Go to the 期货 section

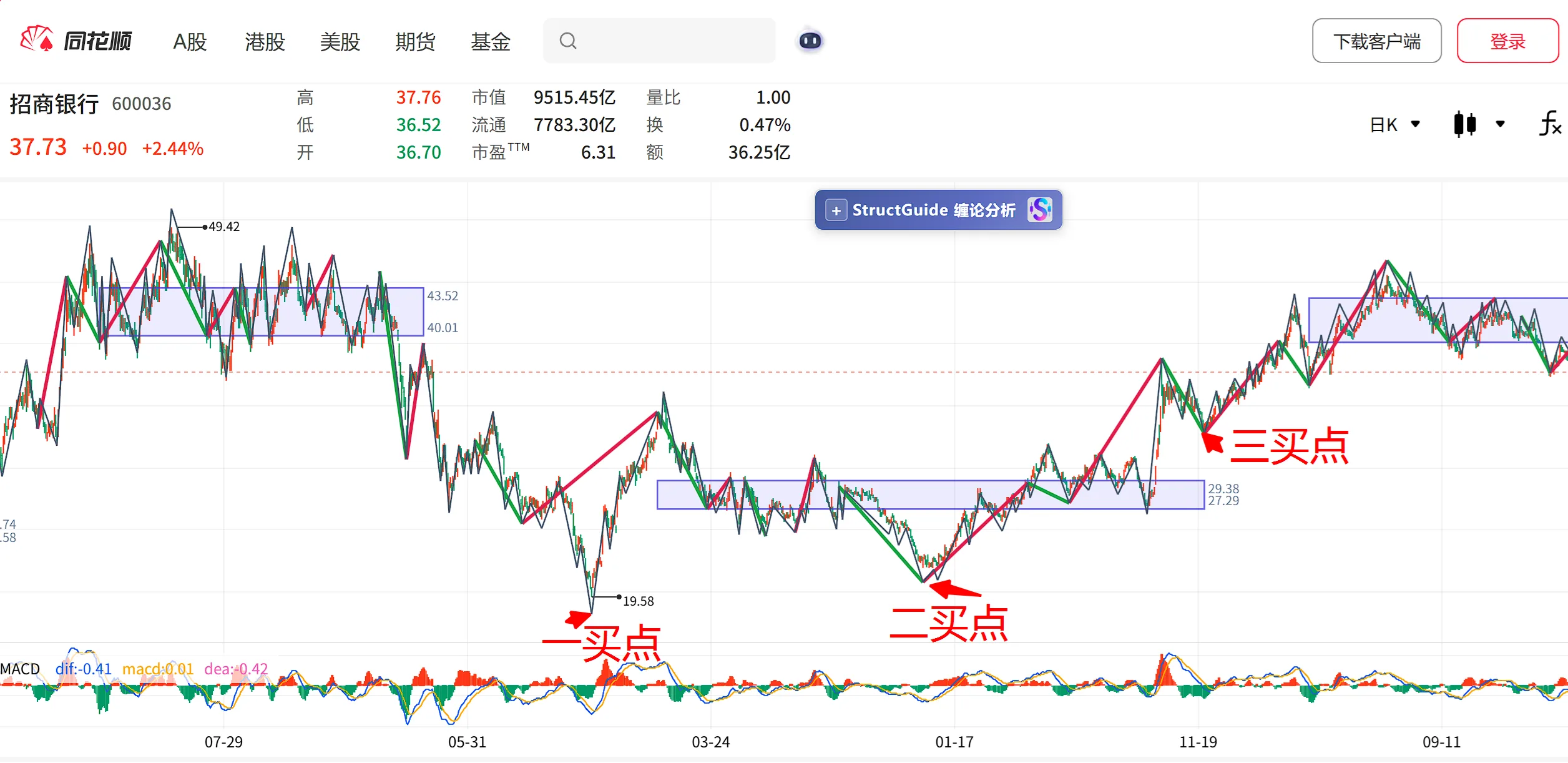(415, 42)
